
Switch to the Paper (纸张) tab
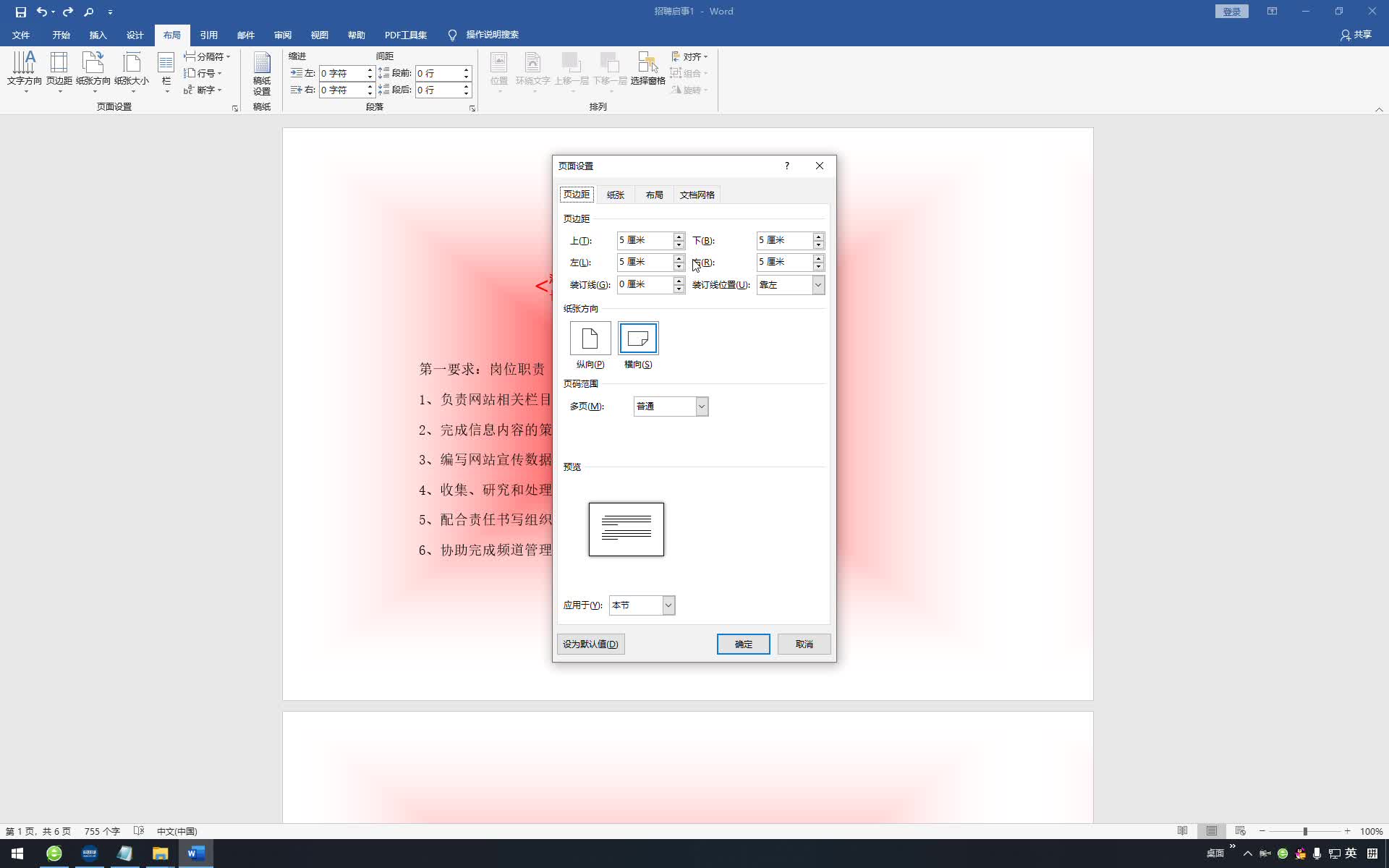point(616,195)
